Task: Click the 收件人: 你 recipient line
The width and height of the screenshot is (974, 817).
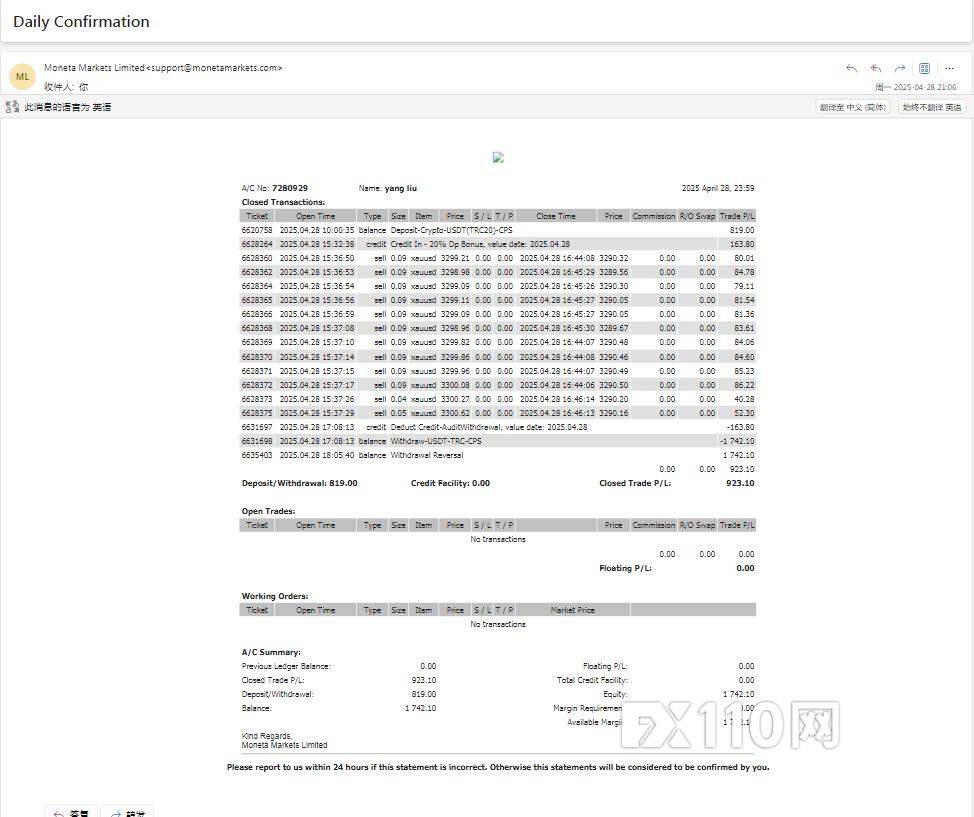Action: 66,87
